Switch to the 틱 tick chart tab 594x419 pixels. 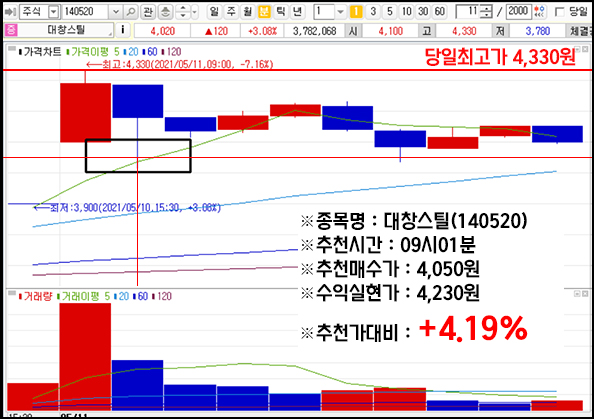coord(281,12)
